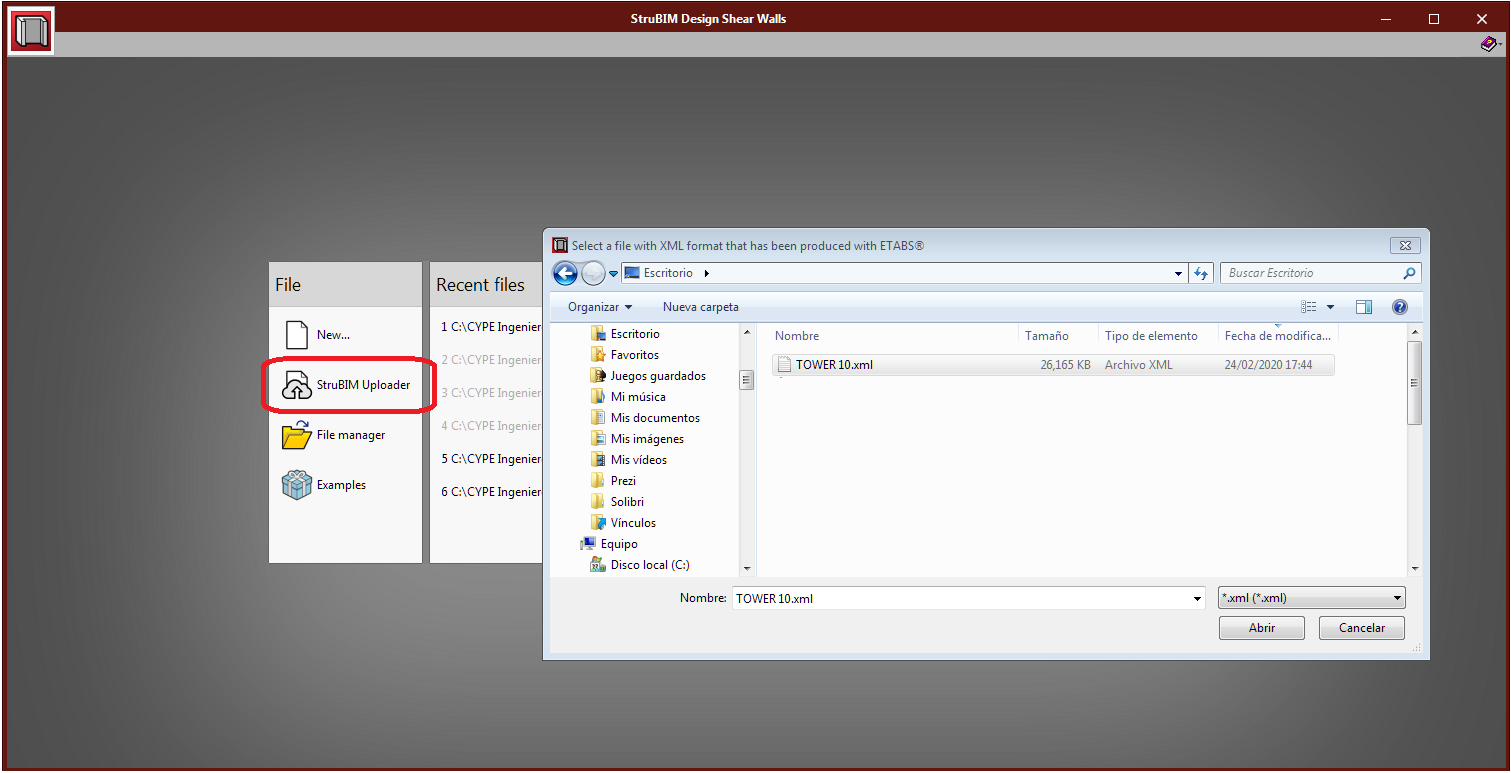Screen dimensions: 1511x773
Task: Open the *.xml file type dropdown
Action: [x=1312, y=598]
